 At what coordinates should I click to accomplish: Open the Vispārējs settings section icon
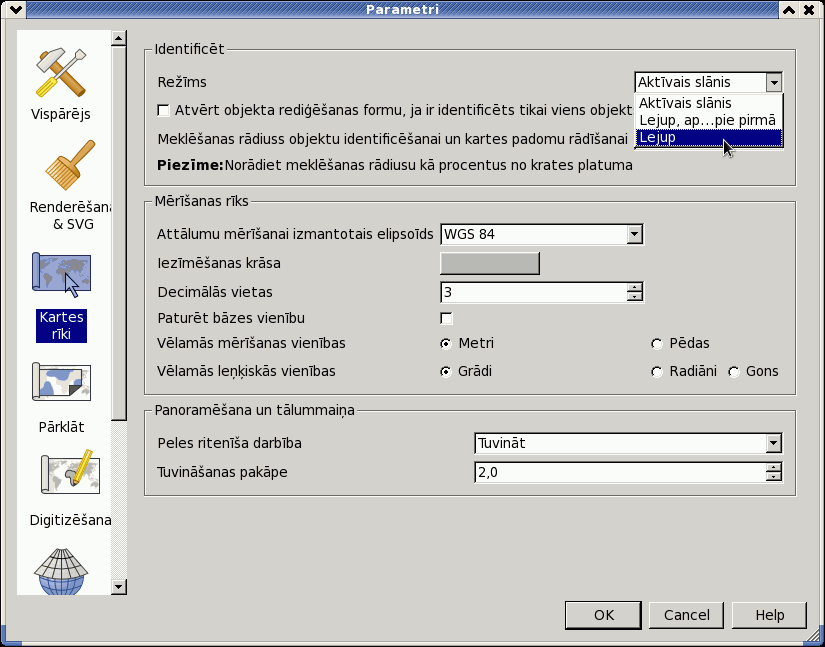[61, 73]
